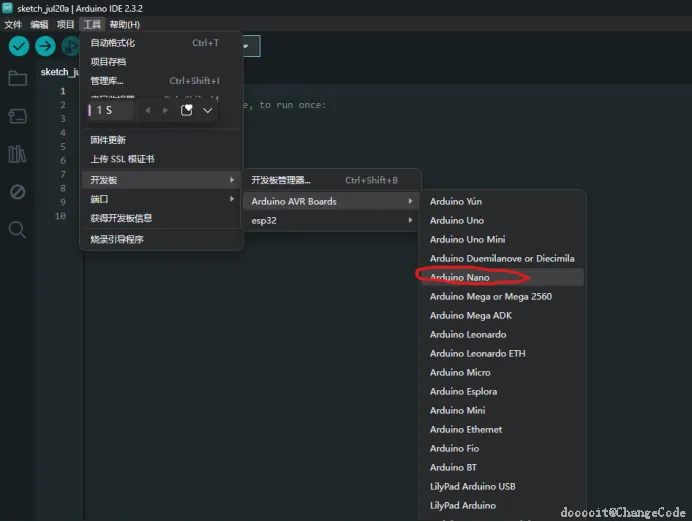The width and height of the screenshot is (692, 522).
Task: Select 获得开发板信息 menu entry
Action: click(162, 218)
